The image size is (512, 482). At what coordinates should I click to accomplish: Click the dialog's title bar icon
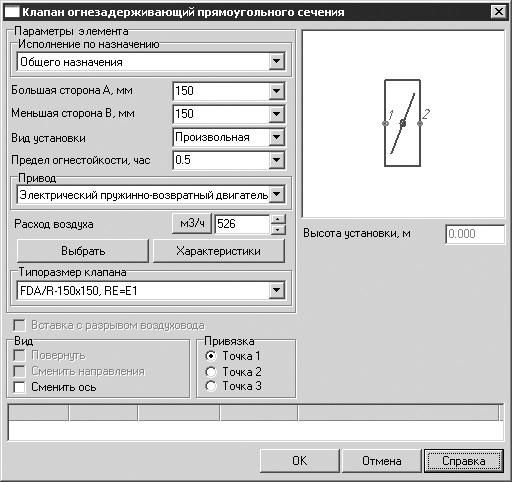pyautogui.click(x=12, y=12)
